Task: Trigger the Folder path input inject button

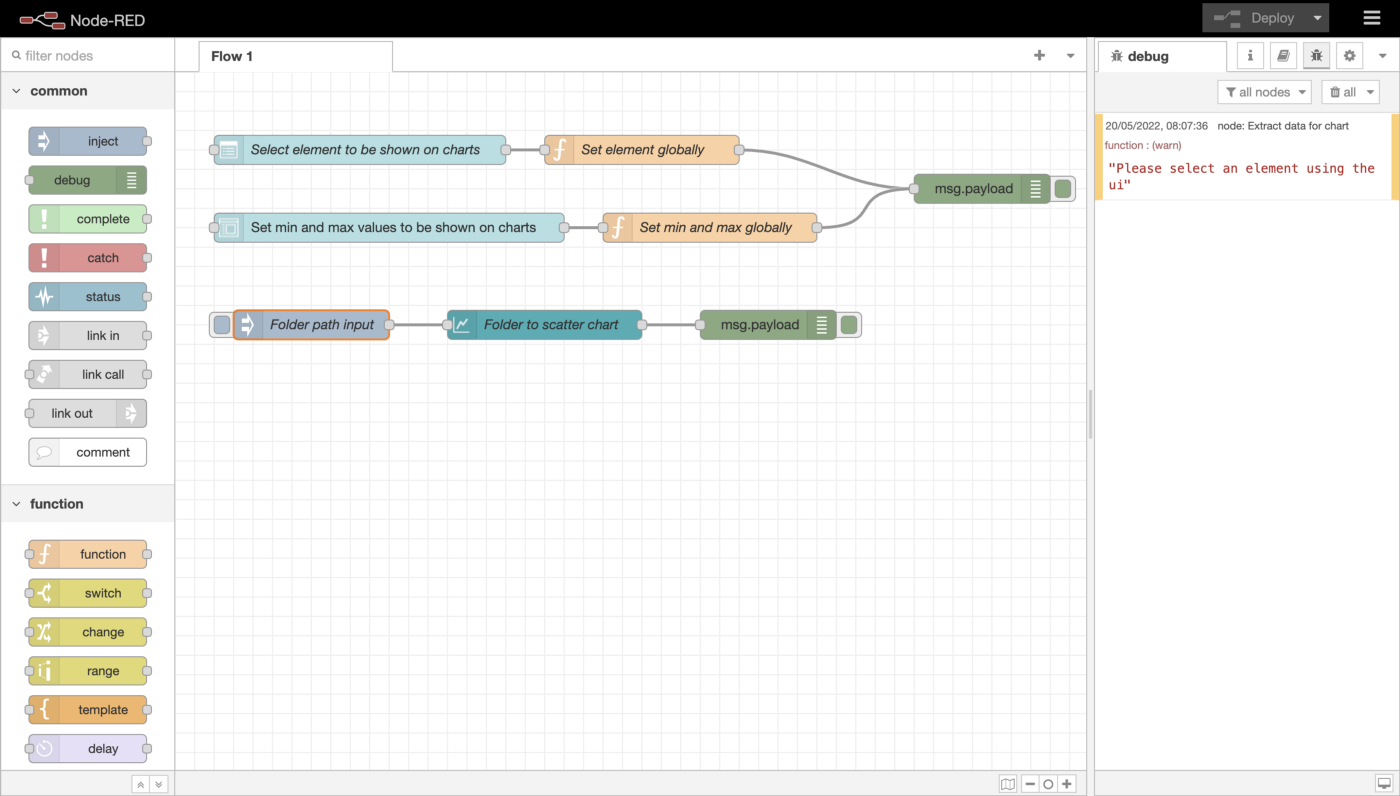Action: click(x=221, y=325)
